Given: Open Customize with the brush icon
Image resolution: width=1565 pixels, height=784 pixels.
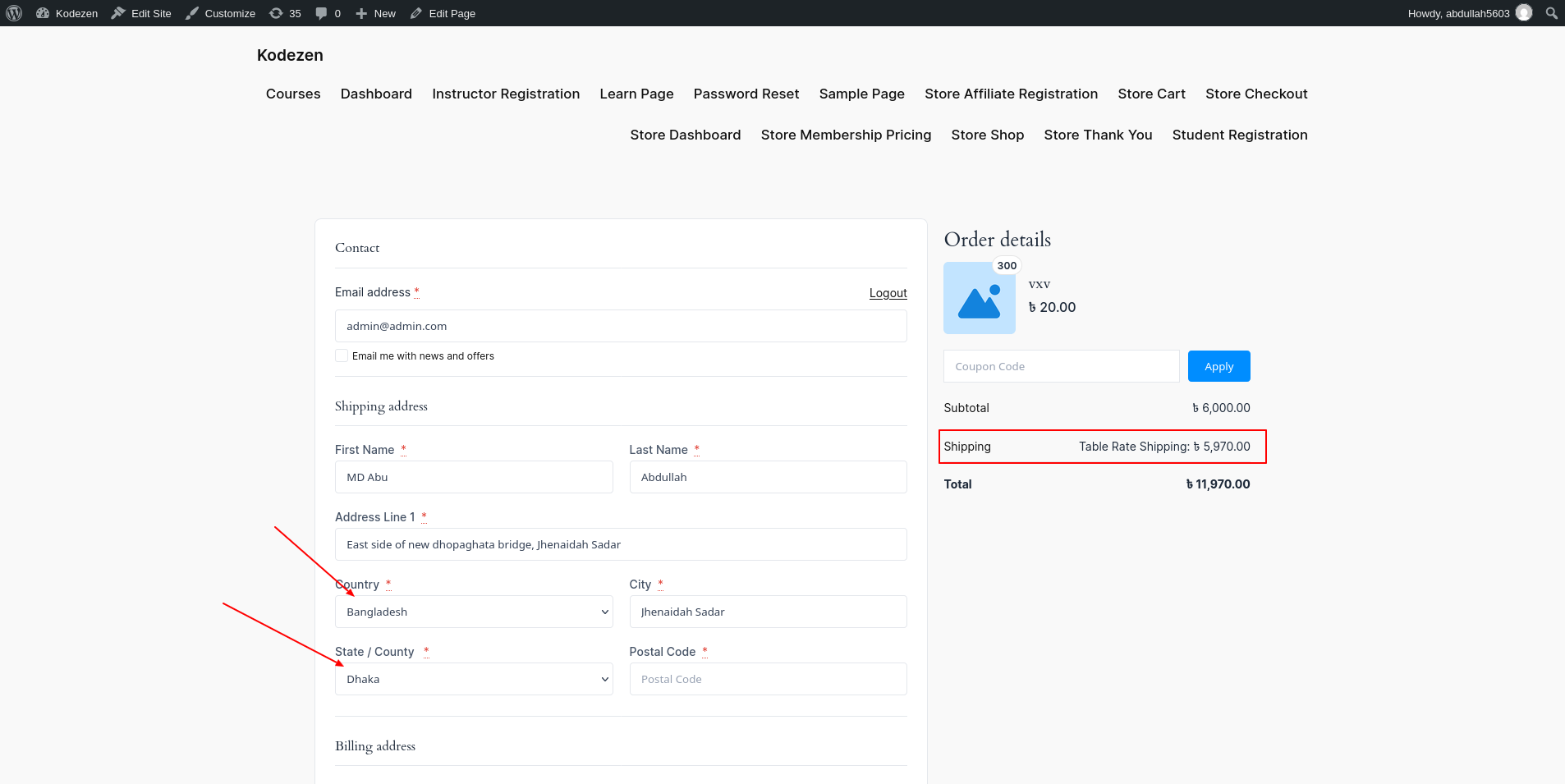Looking at the screenshot, I should tap(192, 13).
